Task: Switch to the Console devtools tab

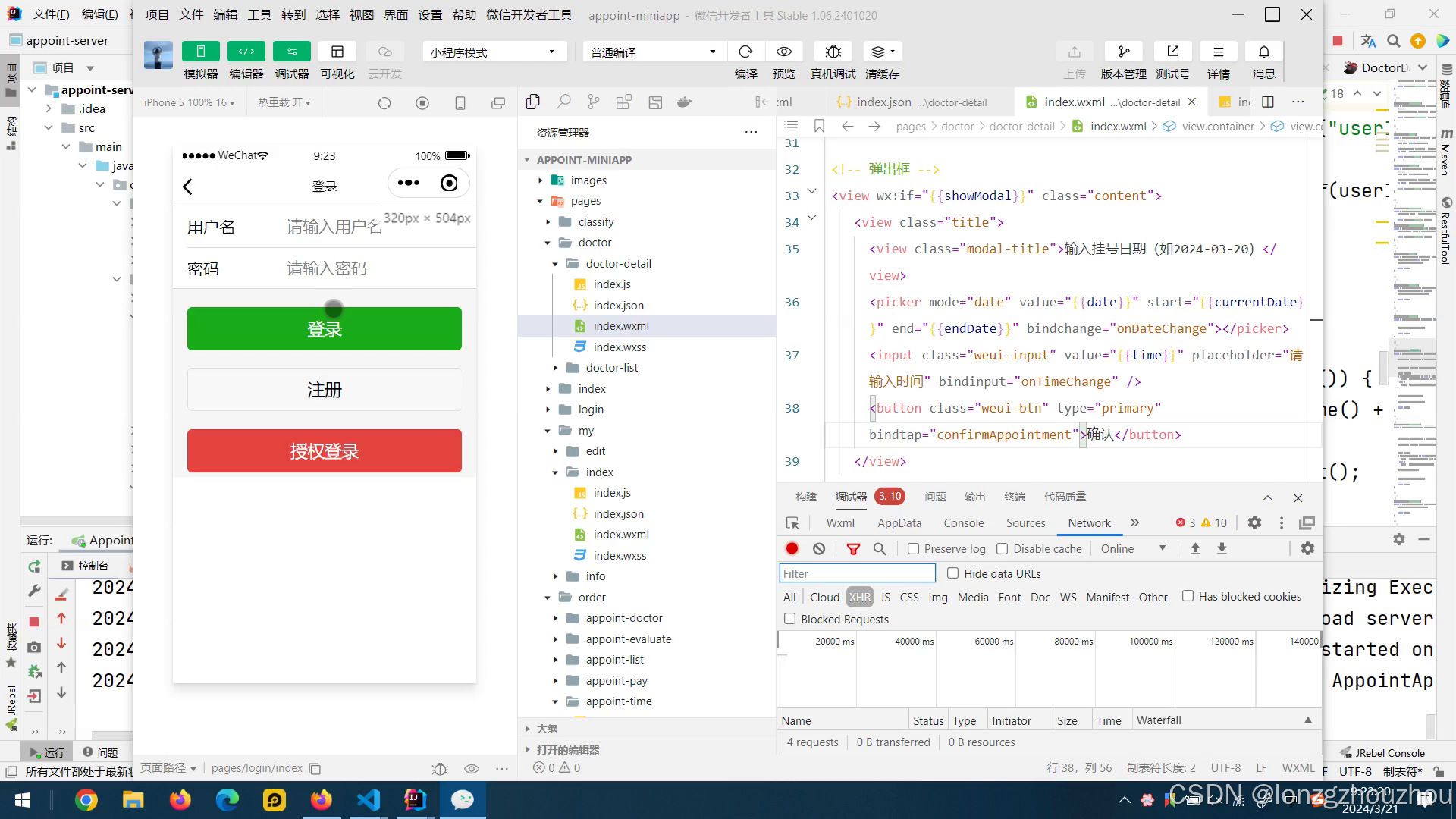Action: (x=963, y=522)
